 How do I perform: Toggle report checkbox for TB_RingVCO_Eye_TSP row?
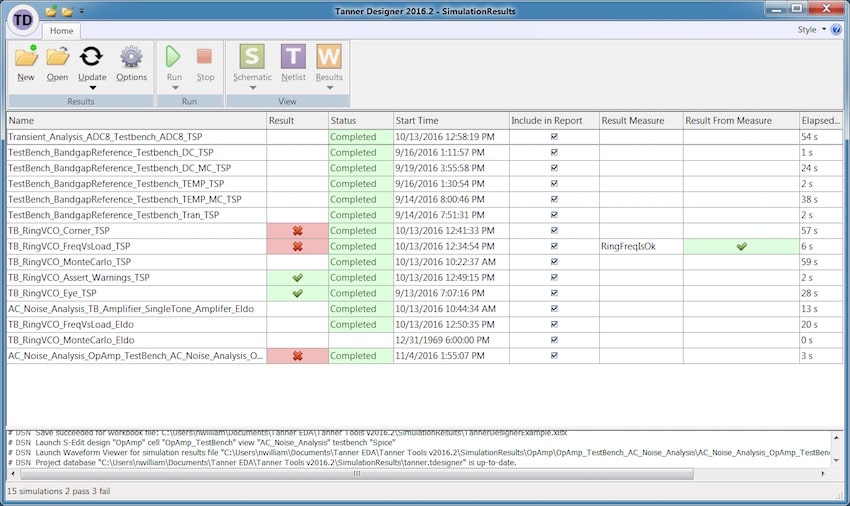point(554,293)
